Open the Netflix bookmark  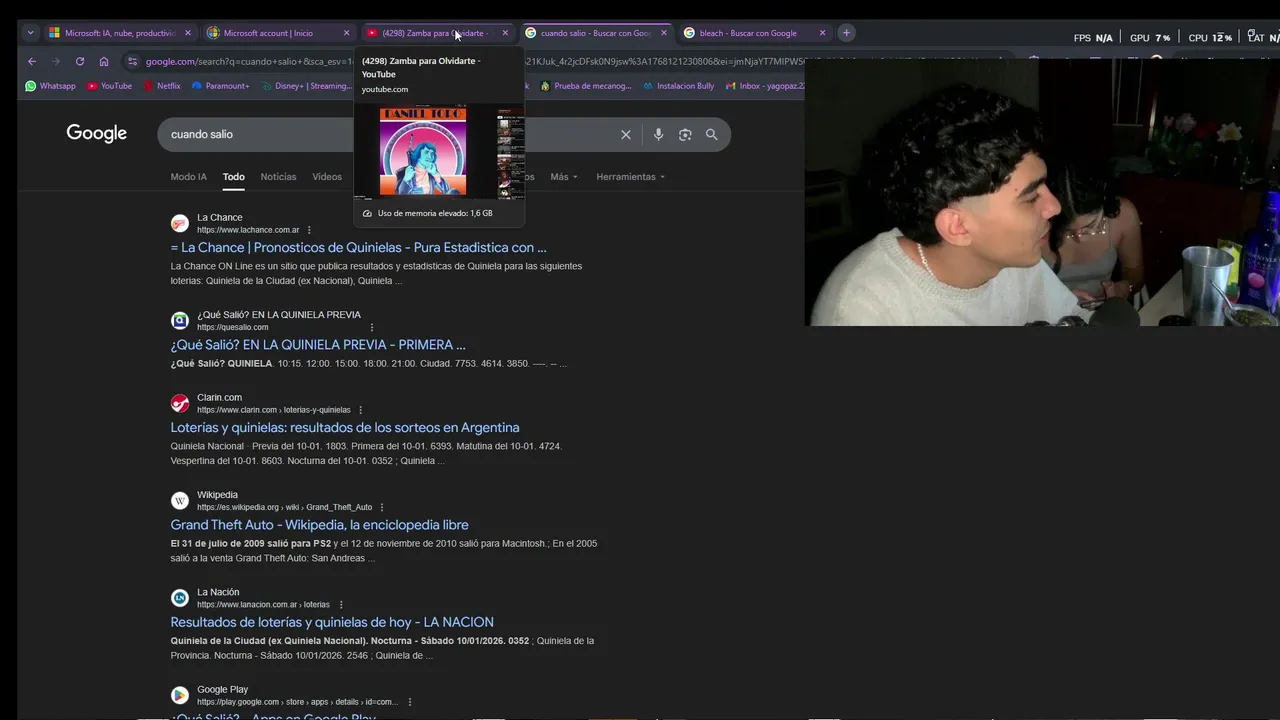coord(162,86)
